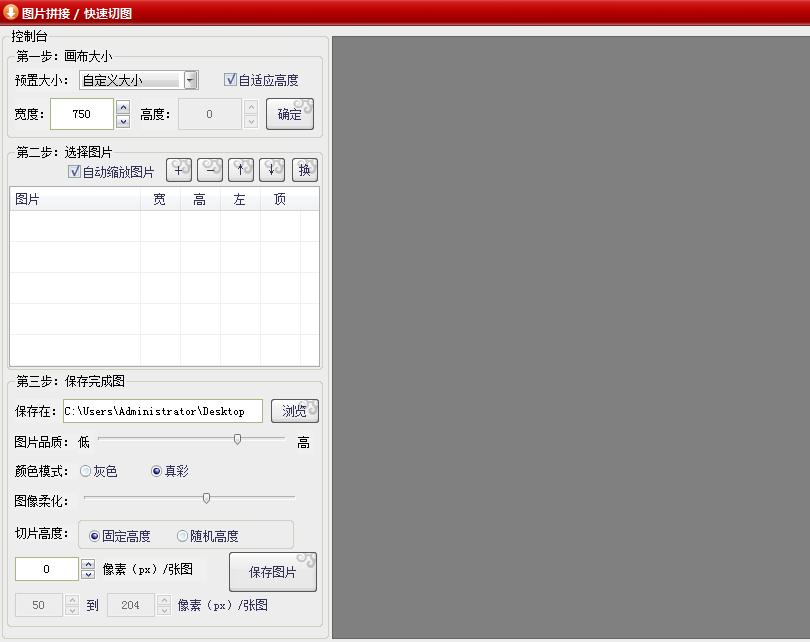This screenshot has height=642, width=810.
Task: Increase the 50 minimum random height spinner
Action: point(72,600)
